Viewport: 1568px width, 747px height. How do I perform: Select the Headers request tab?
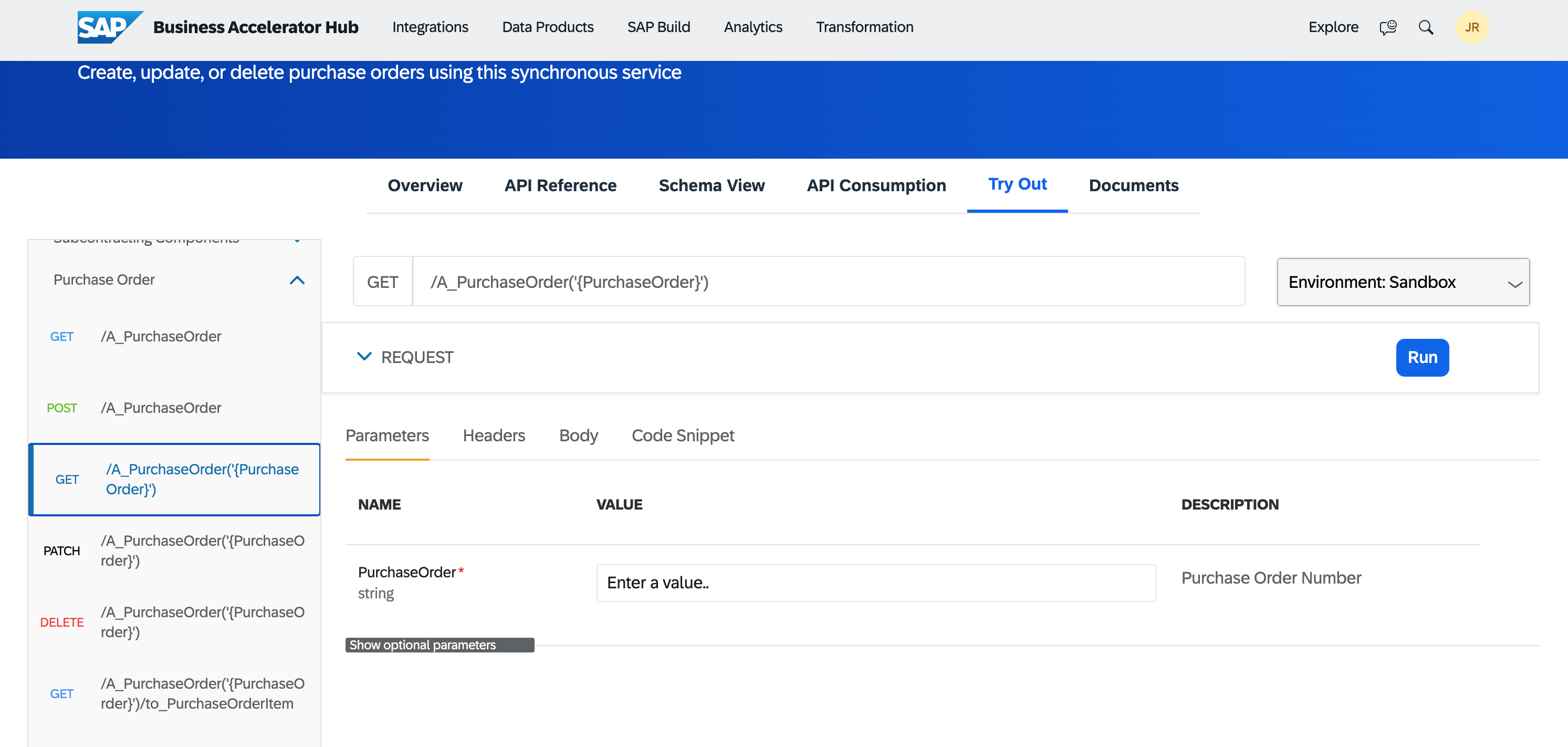pyautogui.click(x=494, y=435)
